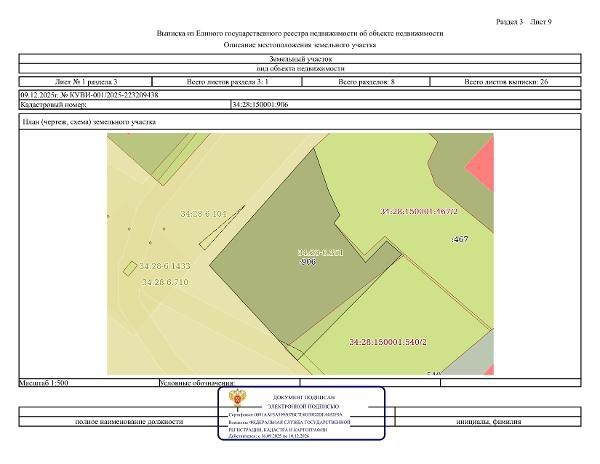Screen dimensions: 600x464
Task: Click the subtitle 'Описание местоположения земельного участка'
Action: [x=300, y=45]
